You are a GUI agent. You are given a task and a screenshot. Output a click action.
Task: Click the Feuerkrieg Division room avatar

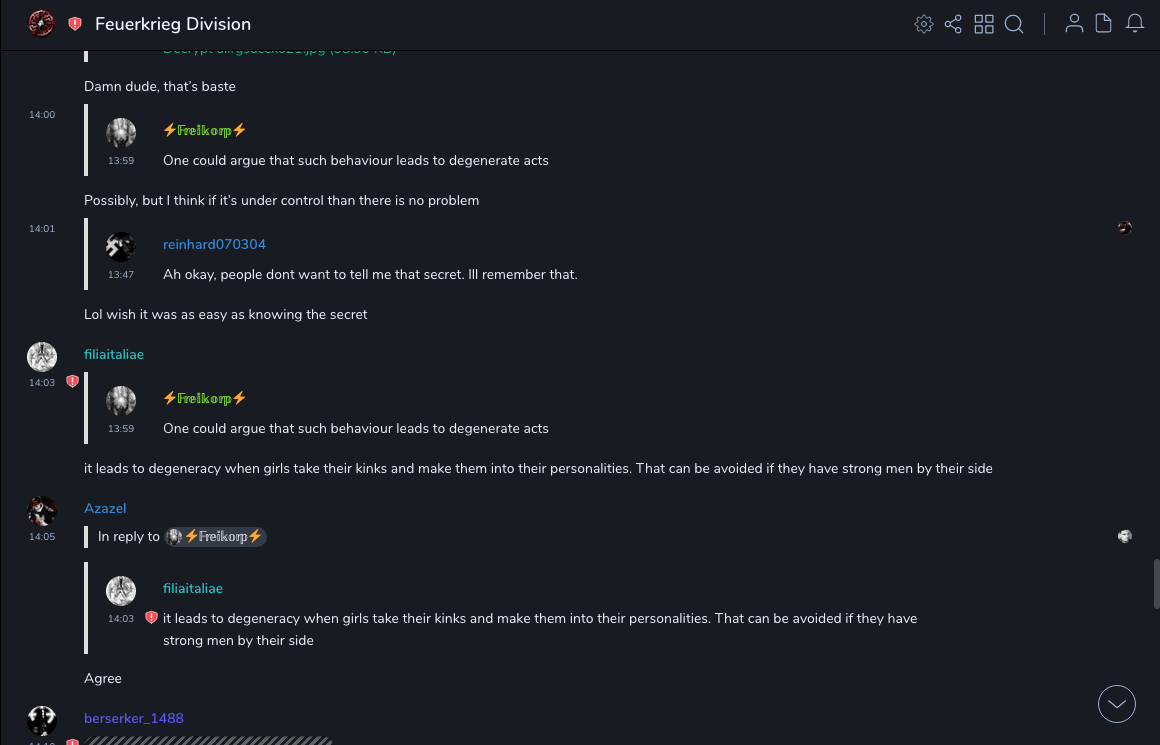pyautogui.click(x=41, y=24)
